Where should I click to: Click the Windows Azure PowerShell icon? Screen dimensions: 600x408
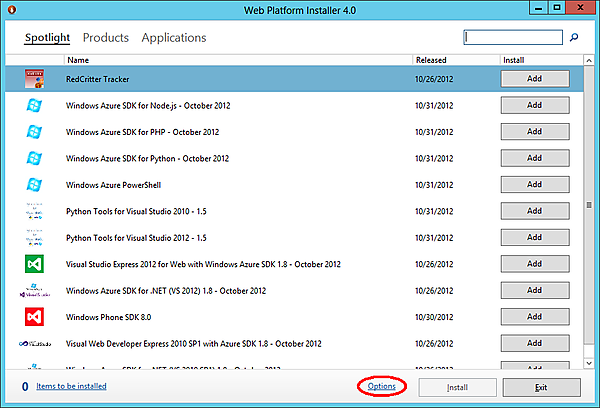33,184
